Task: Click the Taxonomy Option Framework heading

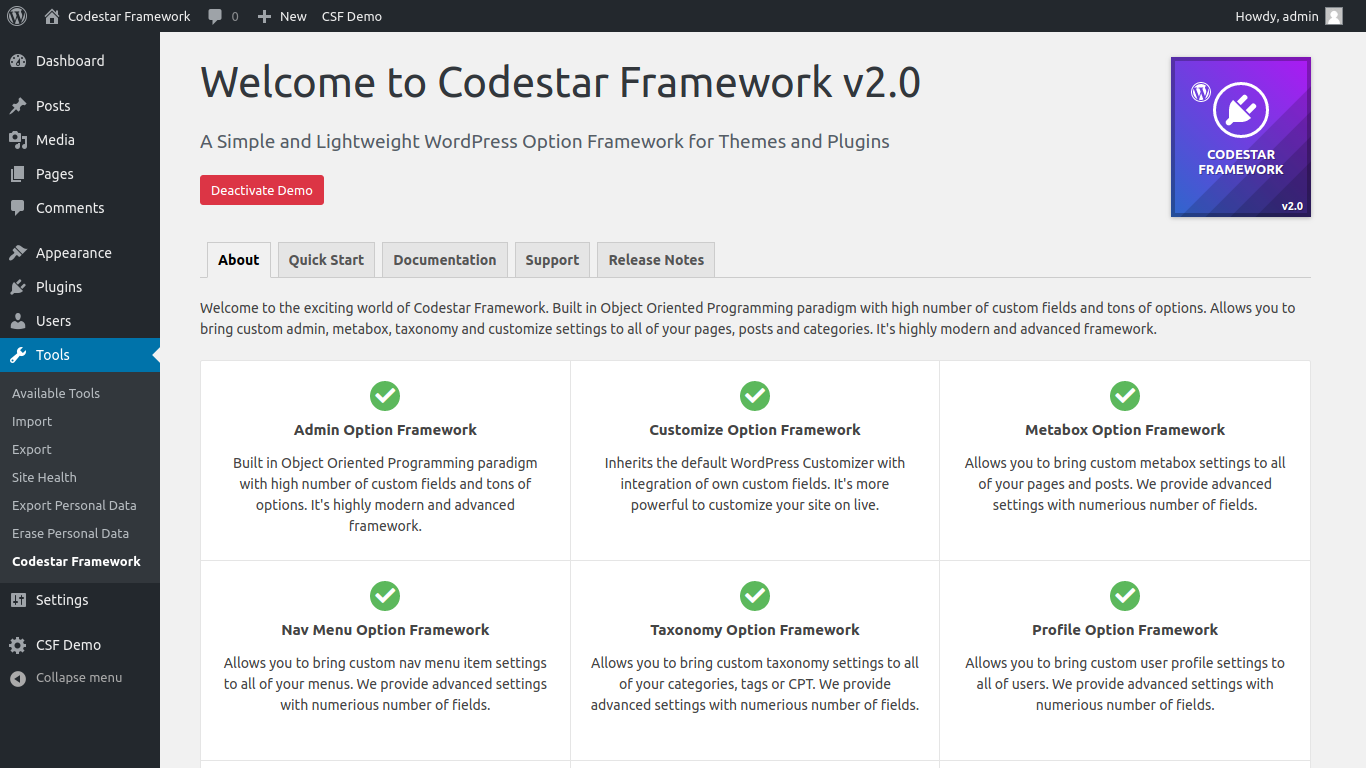Action: click(755, 630)
